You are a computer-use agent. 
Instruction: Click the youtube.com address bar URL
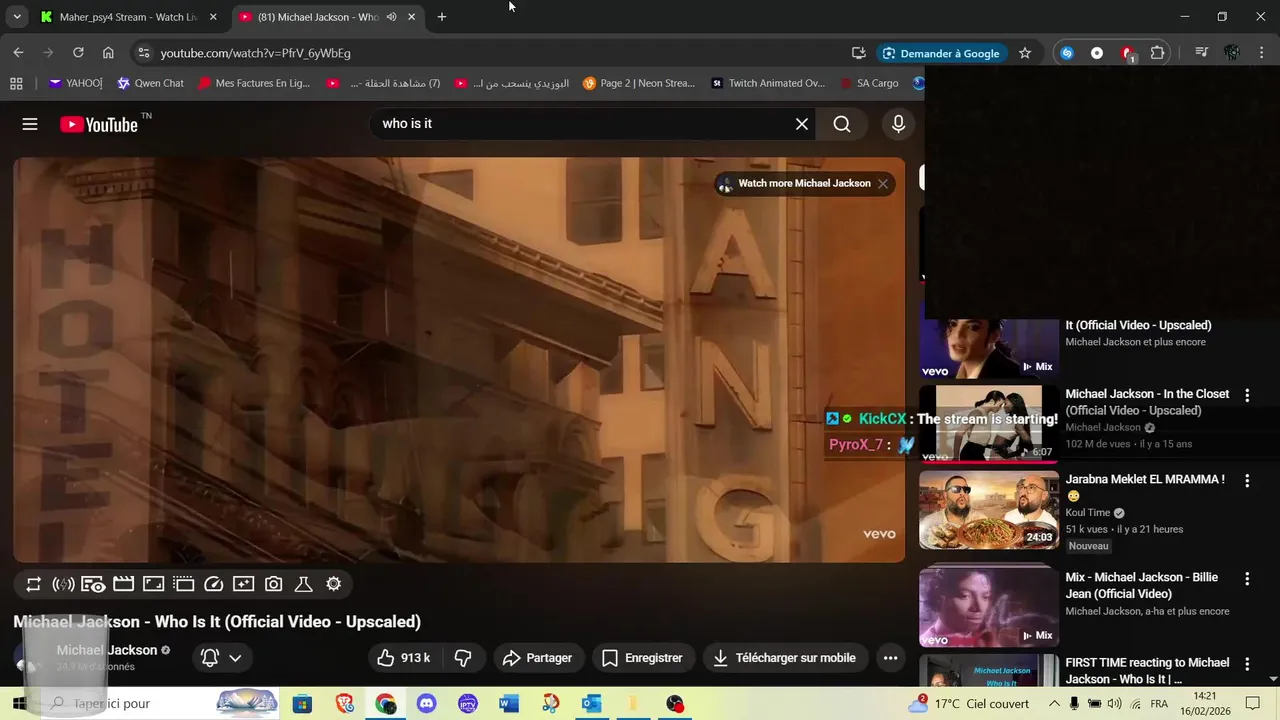(x=255, y=53)
